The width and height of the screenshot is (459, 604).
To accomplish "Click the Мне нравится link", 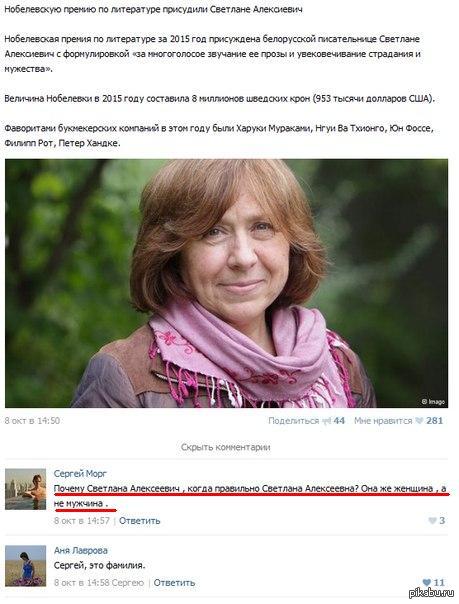I will click(x=383, y=421).
